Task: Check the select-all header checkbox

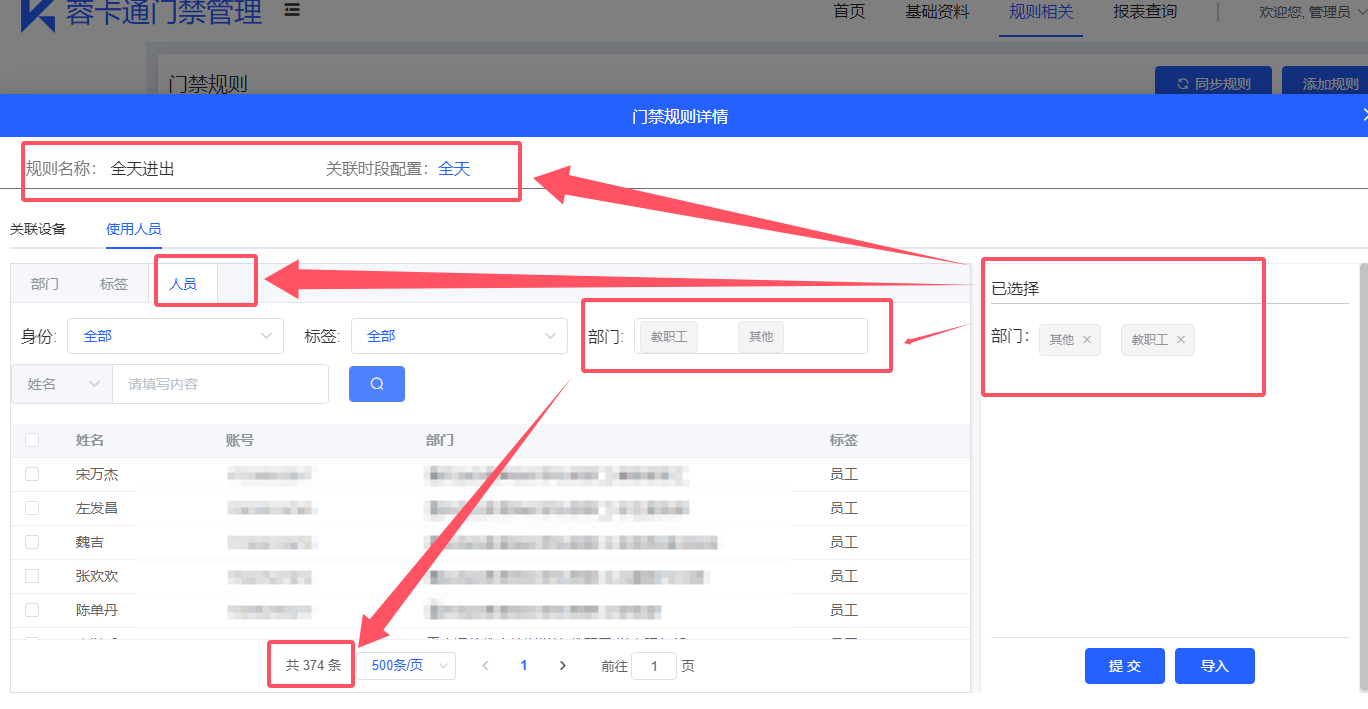Action: pos(32,440)
